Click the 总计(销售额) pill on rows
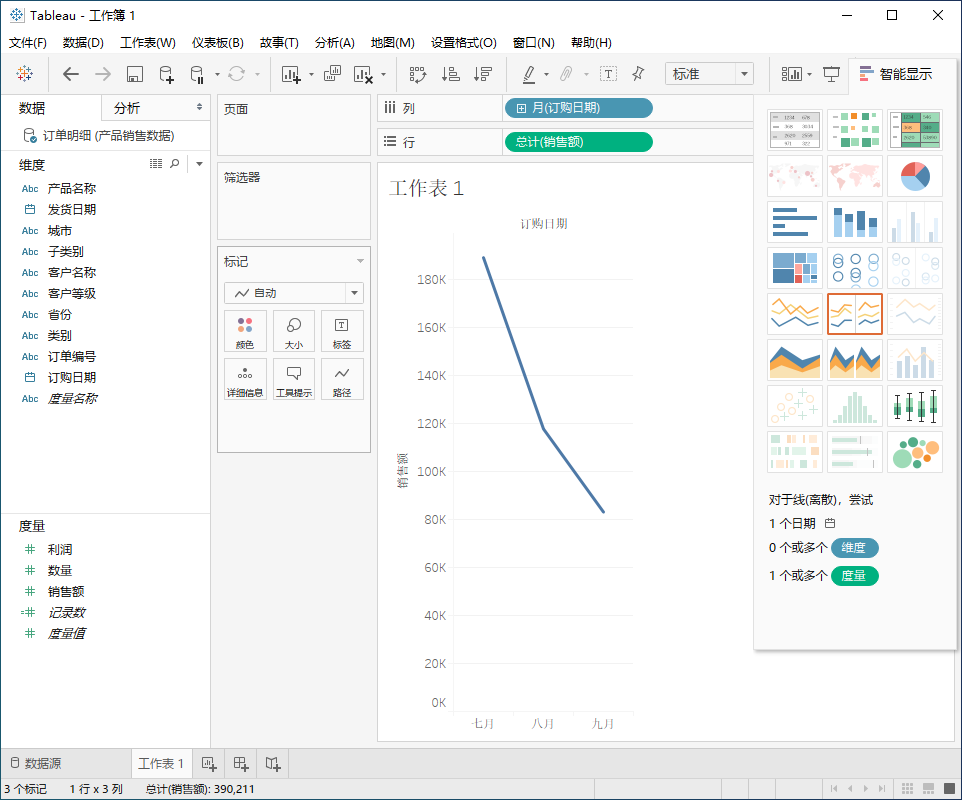962x800 pixels. pos(579,142)
